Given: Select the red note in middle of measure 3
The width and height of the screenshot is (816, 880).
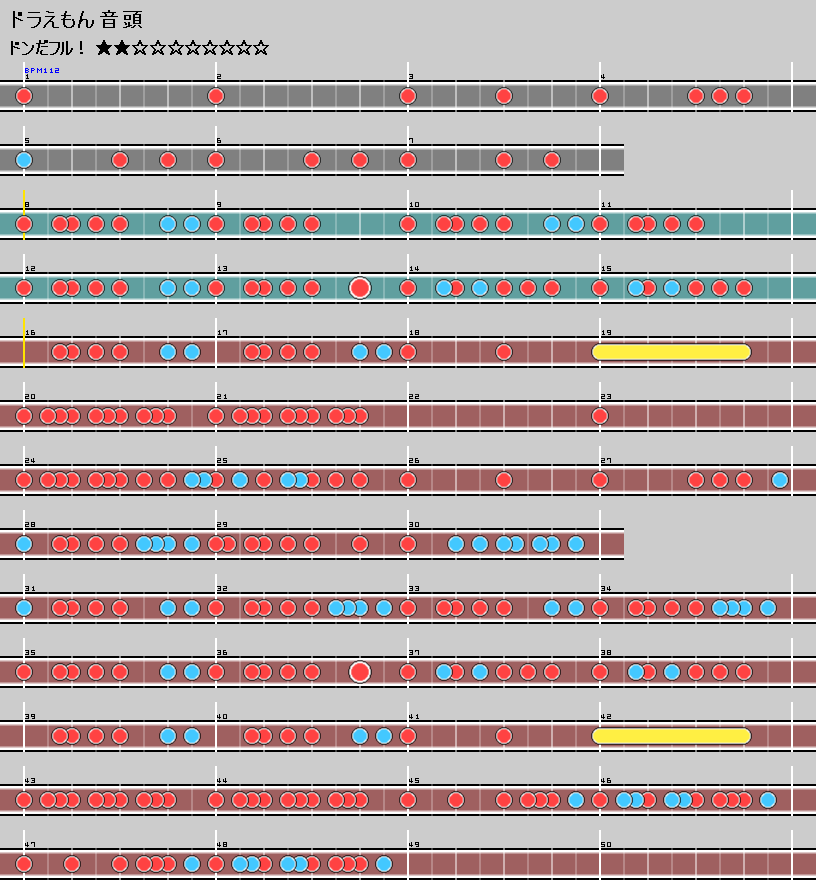Looking at the screenshot, I should click(x=504, y=96).
